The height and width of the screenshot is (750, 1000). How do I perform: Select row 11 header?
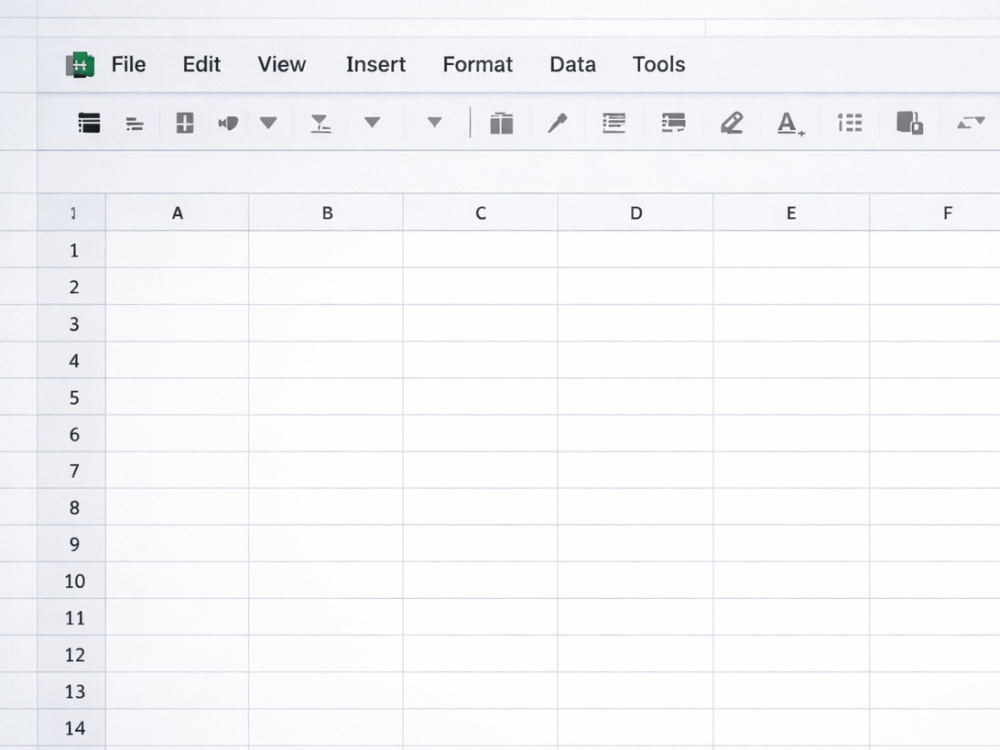(x=71, y=617)
